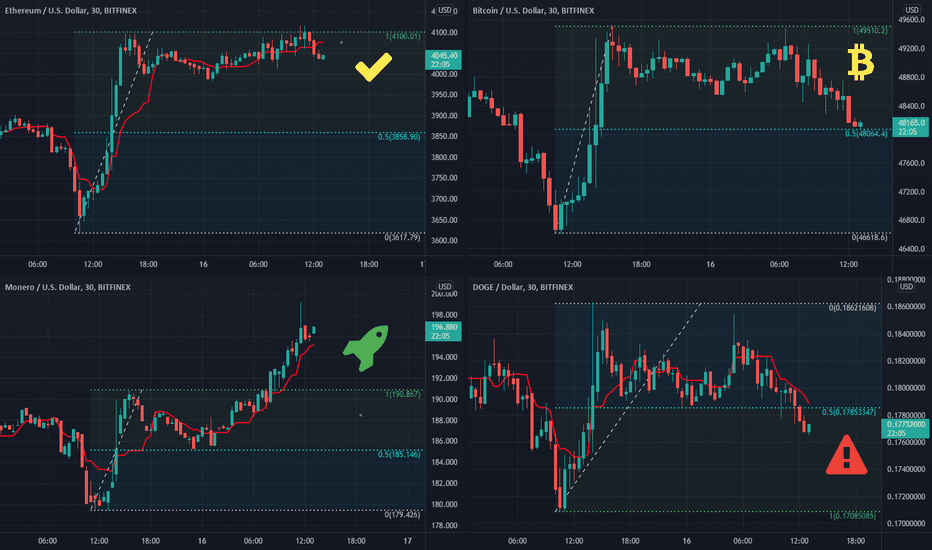The image size is (932, 550).
Task: Click the Bitcoin current price label 48165.0
Action: [x=911, y=127]
